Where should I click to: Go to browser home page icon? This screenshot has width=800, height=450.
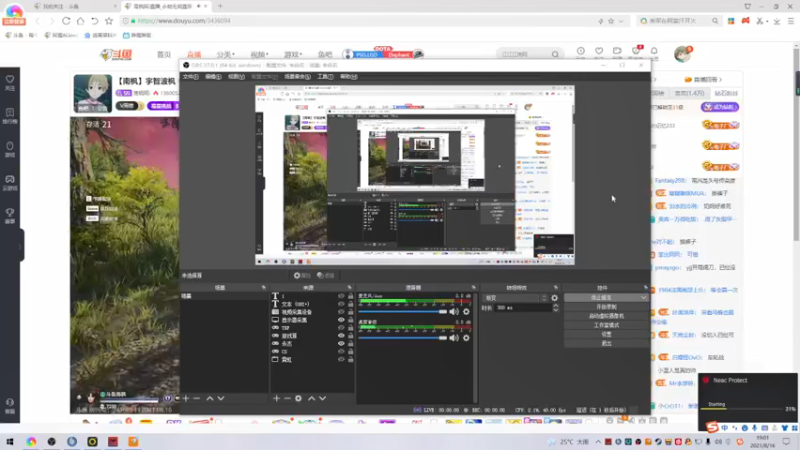81,21
